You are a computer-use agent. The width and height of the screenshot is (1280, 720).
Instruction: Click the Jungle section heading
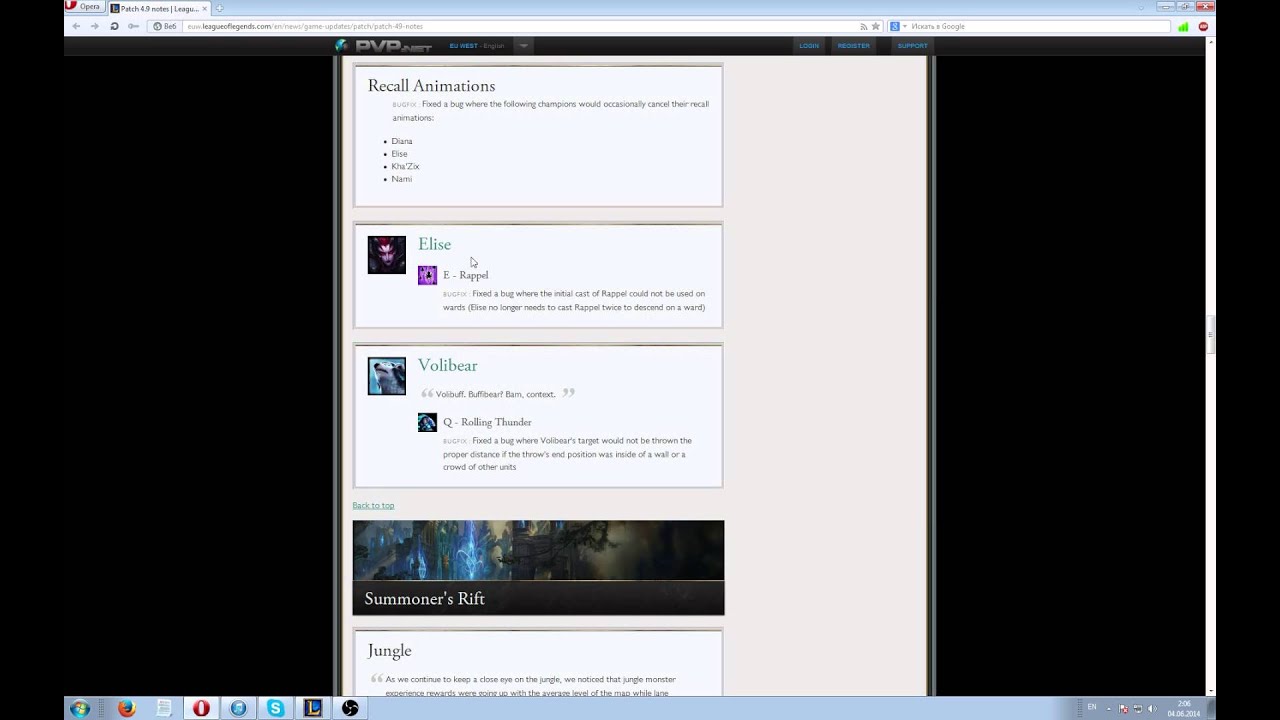point(389,651)
